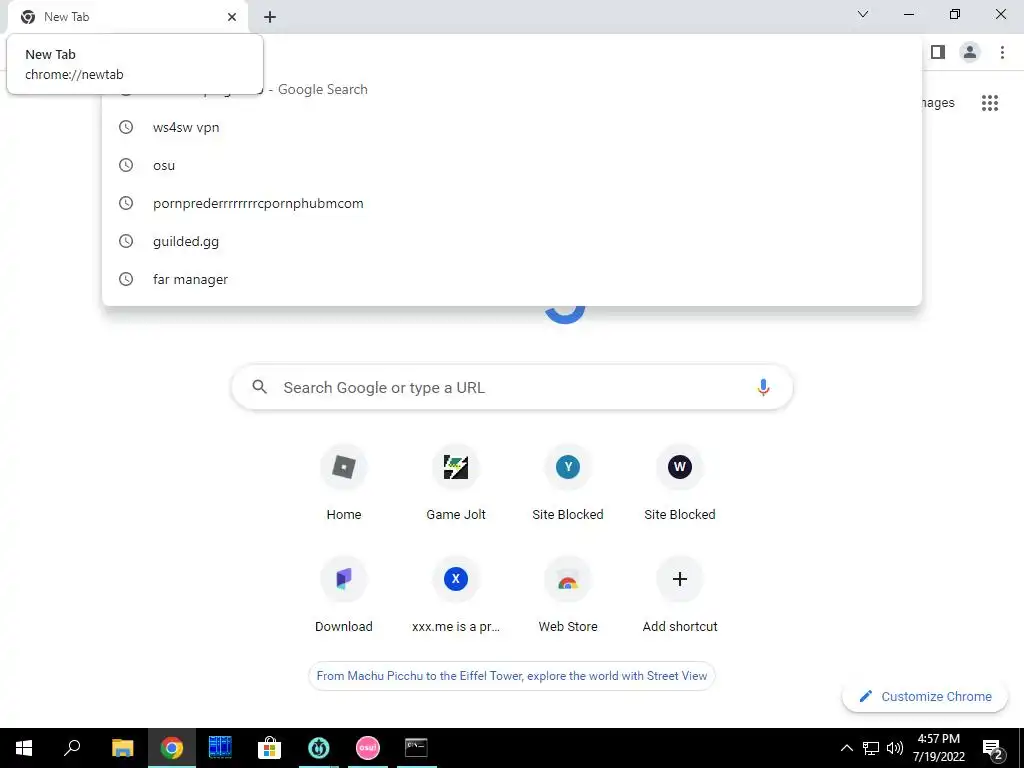
Task: Open the Site Blocked shortcut with W icon
Action: pos(680,483)
